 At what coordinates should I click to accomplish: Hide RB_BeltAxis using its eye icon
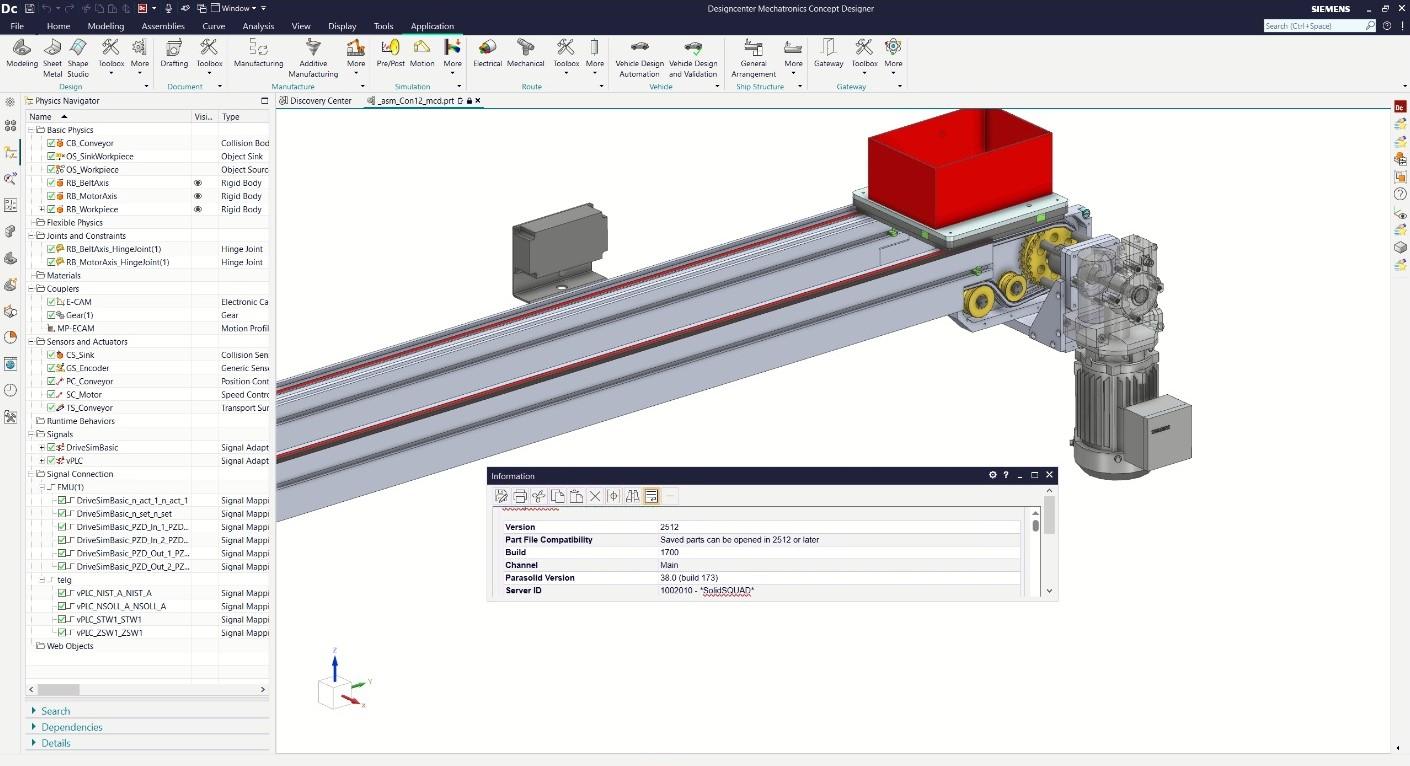pyautogui.click(x=198, y=183)
